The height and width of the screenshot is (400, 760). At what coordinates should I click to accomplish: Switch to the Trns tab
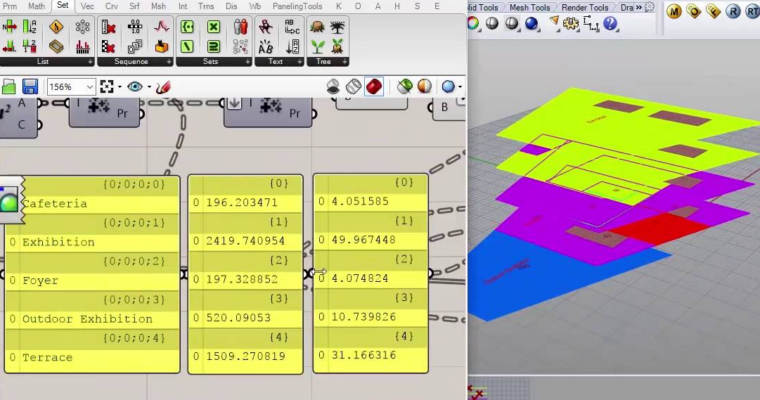206,6
